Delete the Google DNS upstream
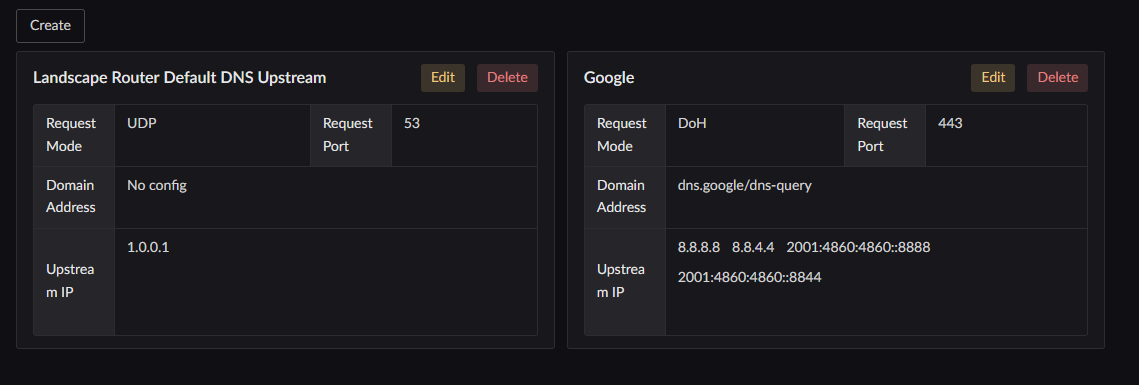The height and width of the screenshot is (385, 1139). [1058, 78]
